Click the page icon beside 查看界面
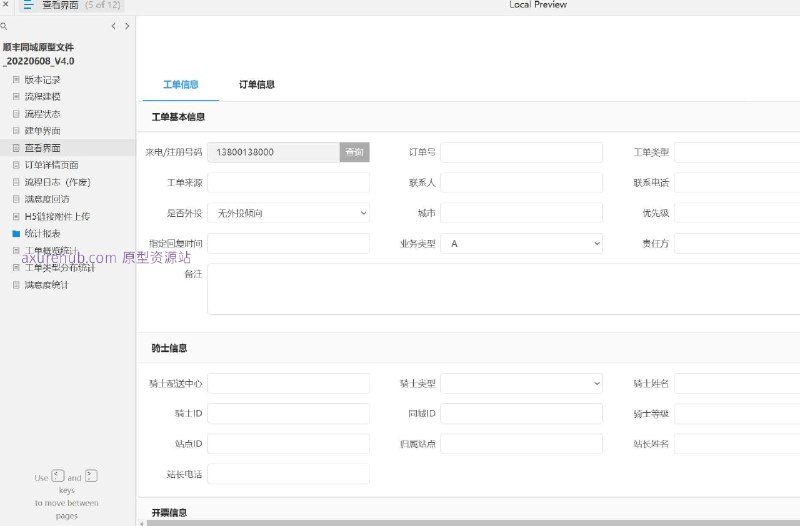Viewport: 800px width, 526px height. click(x=16, y=148)
